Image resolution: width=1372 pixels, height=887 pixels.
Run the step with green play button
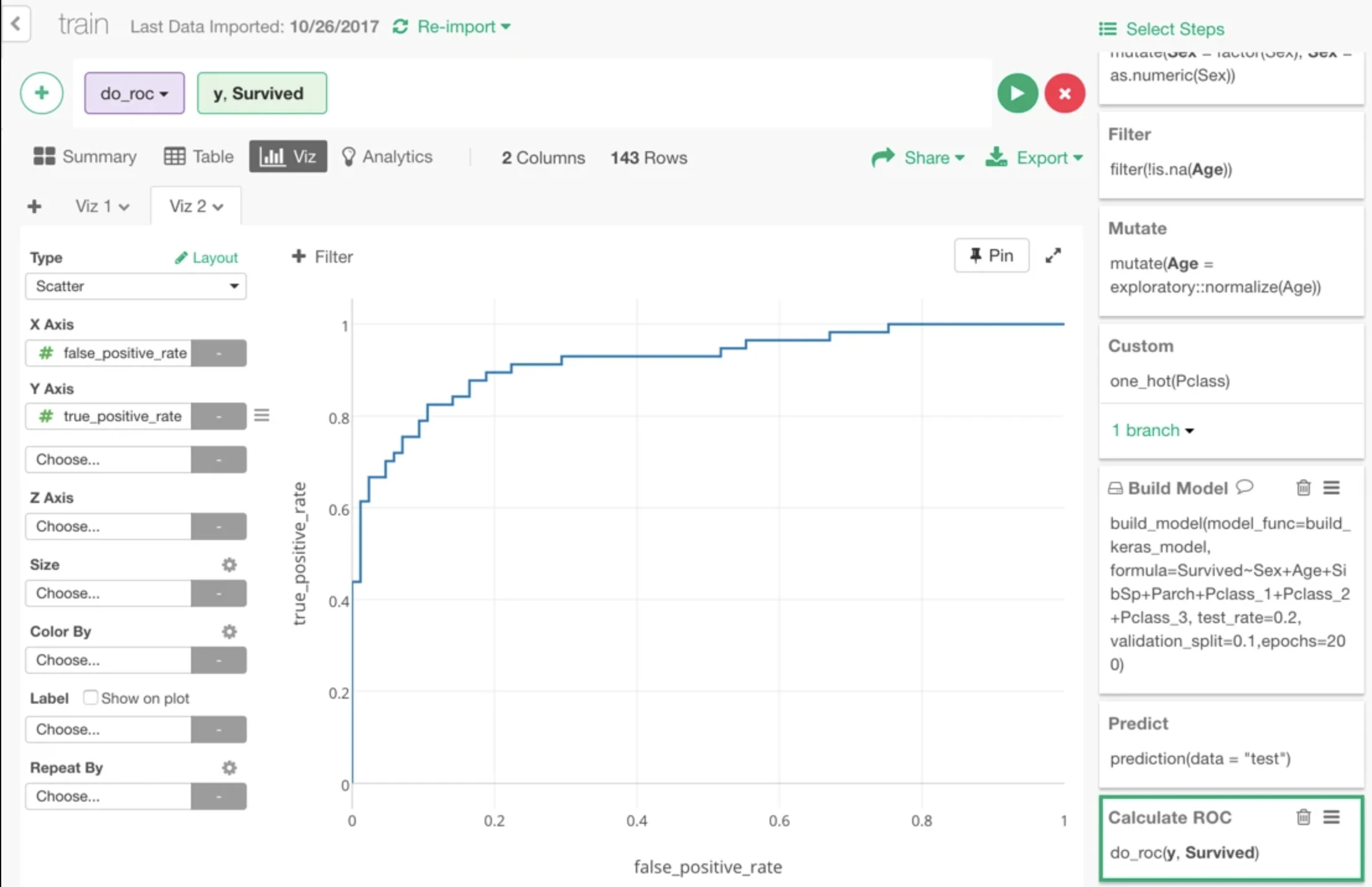pos(1017,94)
